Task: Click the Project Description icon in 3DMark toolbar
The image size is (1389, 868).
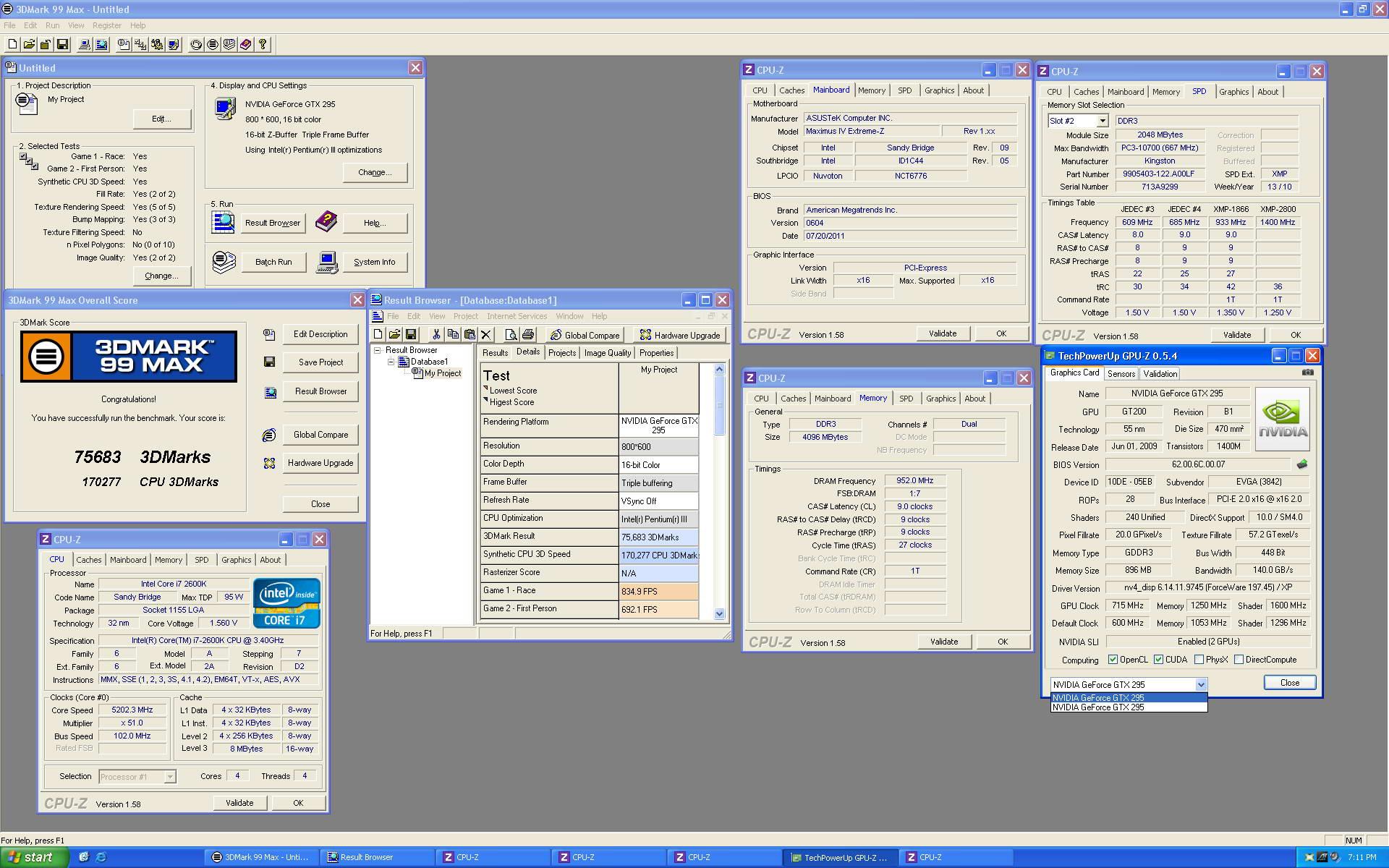Action: tap(124, 45)
